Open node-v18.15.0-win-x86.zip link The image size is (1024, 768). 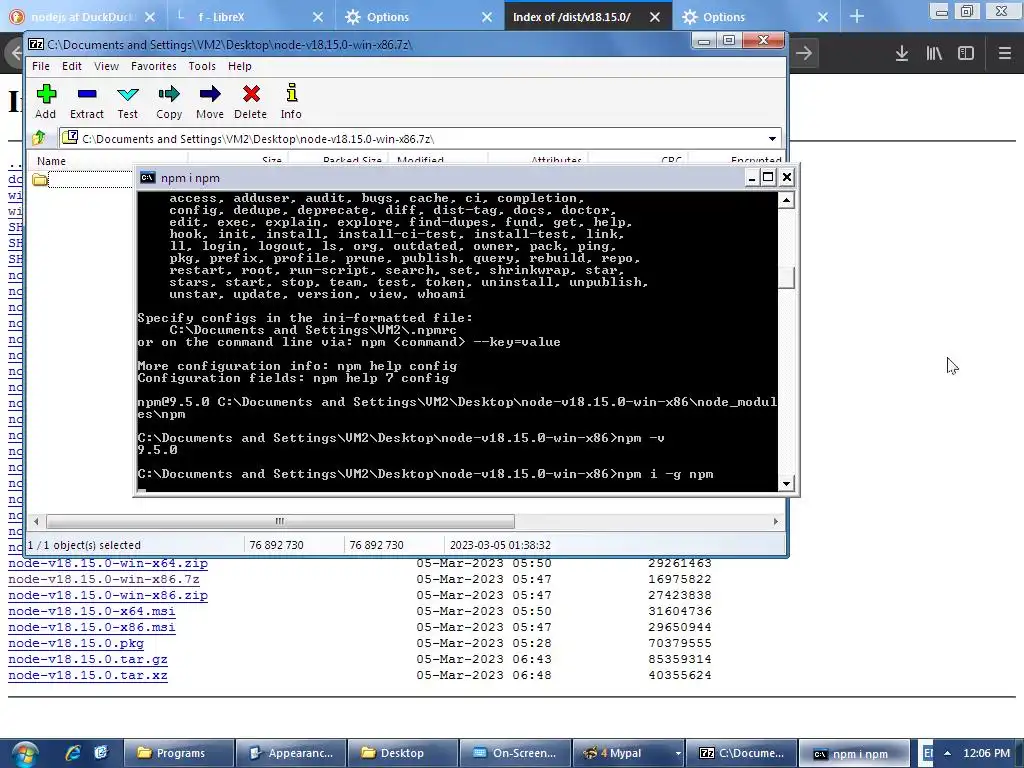click(108, 595)
